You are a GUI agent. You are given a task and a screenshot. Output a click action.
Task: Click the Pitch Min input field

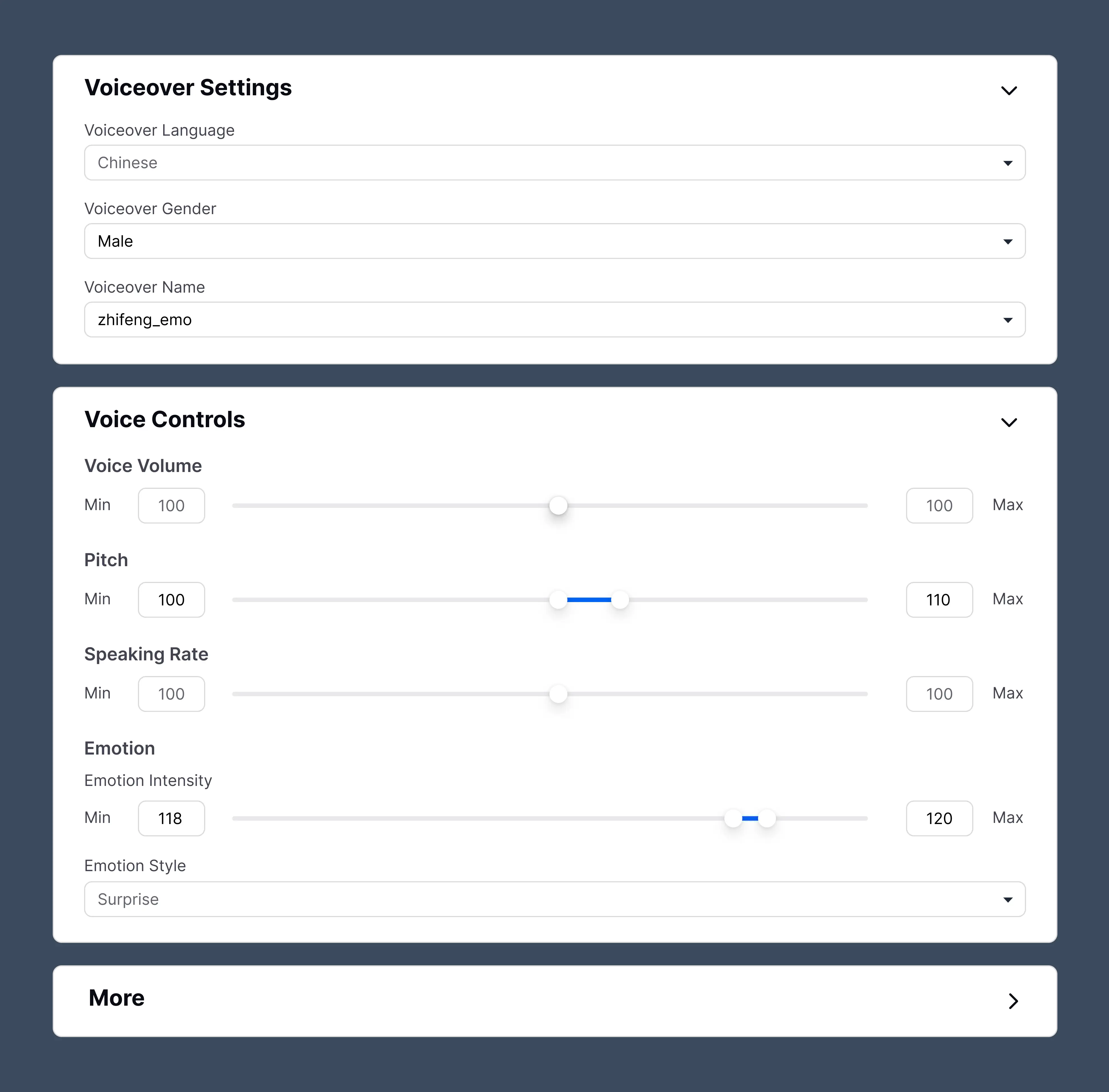tap(171, 600)
